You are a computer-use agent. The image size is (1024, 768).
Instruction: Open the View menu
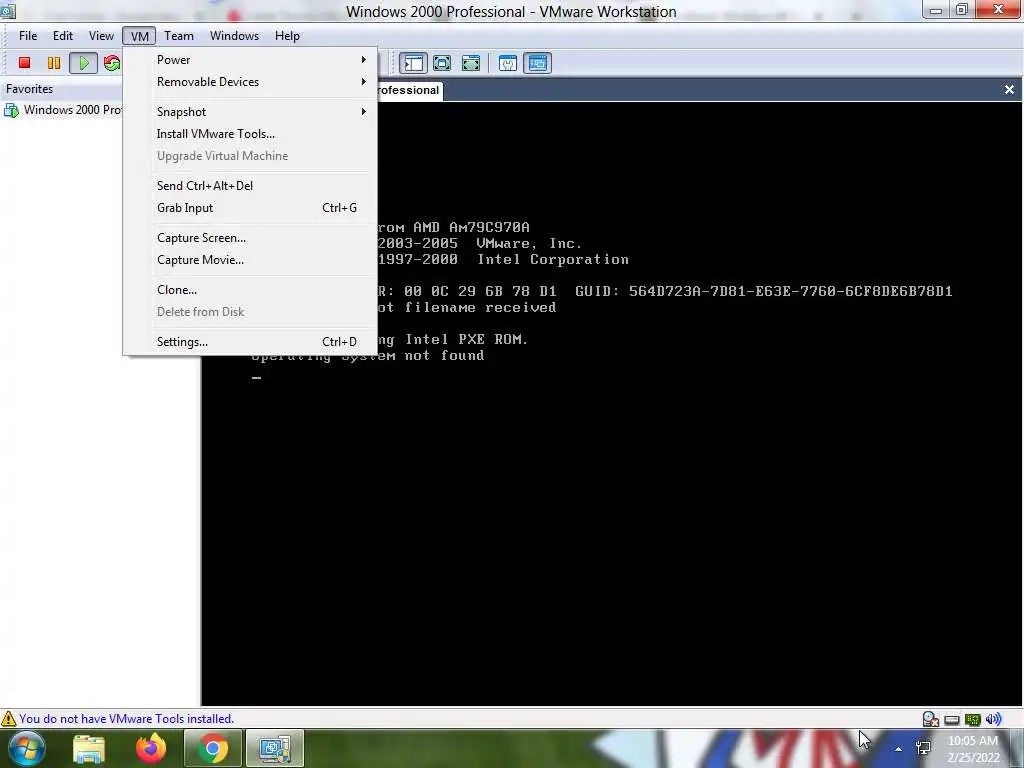pyautogui.click(x=101, y=36)
